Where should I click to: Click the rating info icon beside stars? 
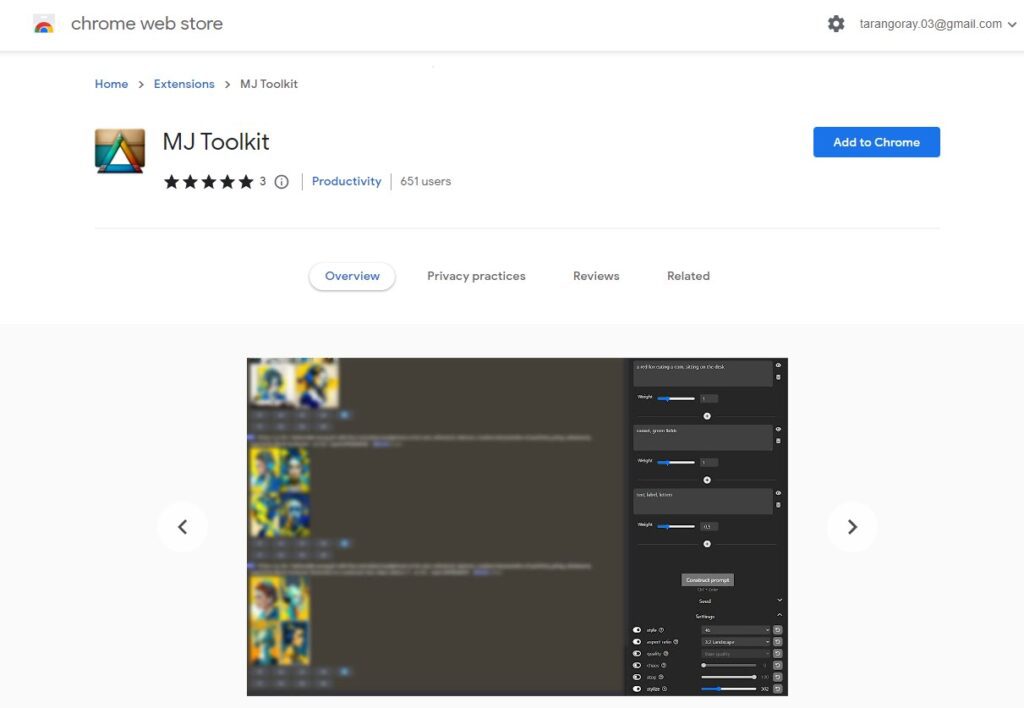[281, 182]
